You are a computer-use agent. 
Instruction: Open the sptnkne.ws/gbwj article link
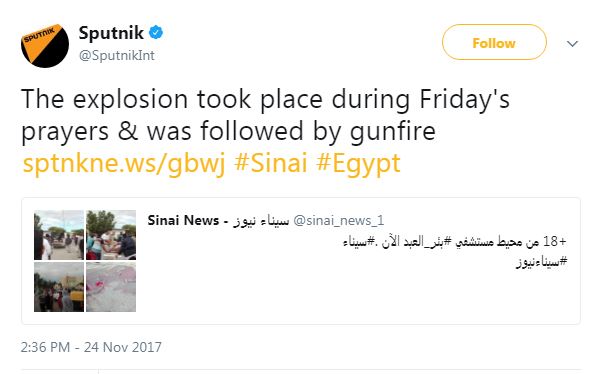coord(124,163)
